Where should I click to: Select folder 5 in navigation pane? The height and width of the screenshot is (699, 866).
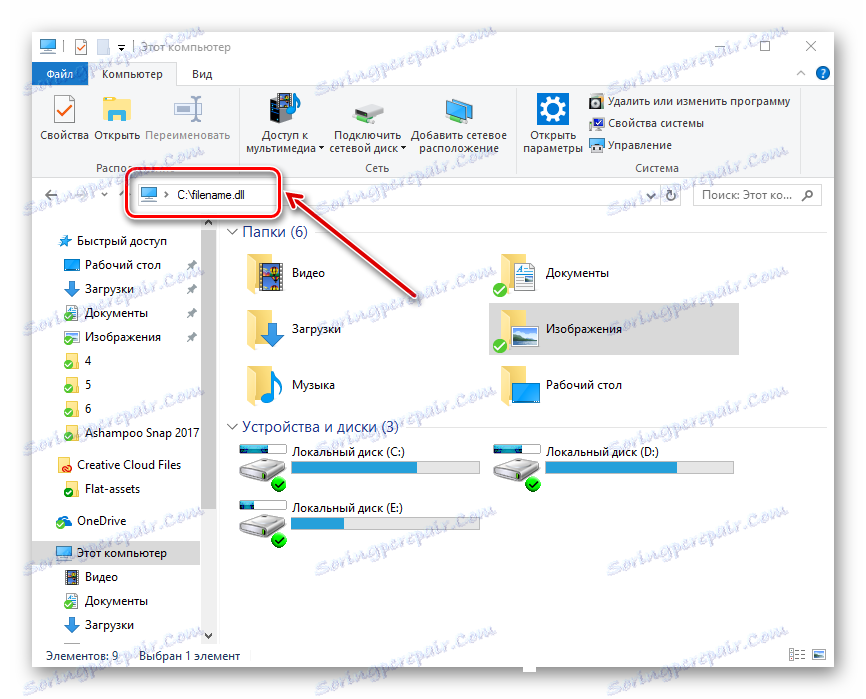(x=78, y=385)
